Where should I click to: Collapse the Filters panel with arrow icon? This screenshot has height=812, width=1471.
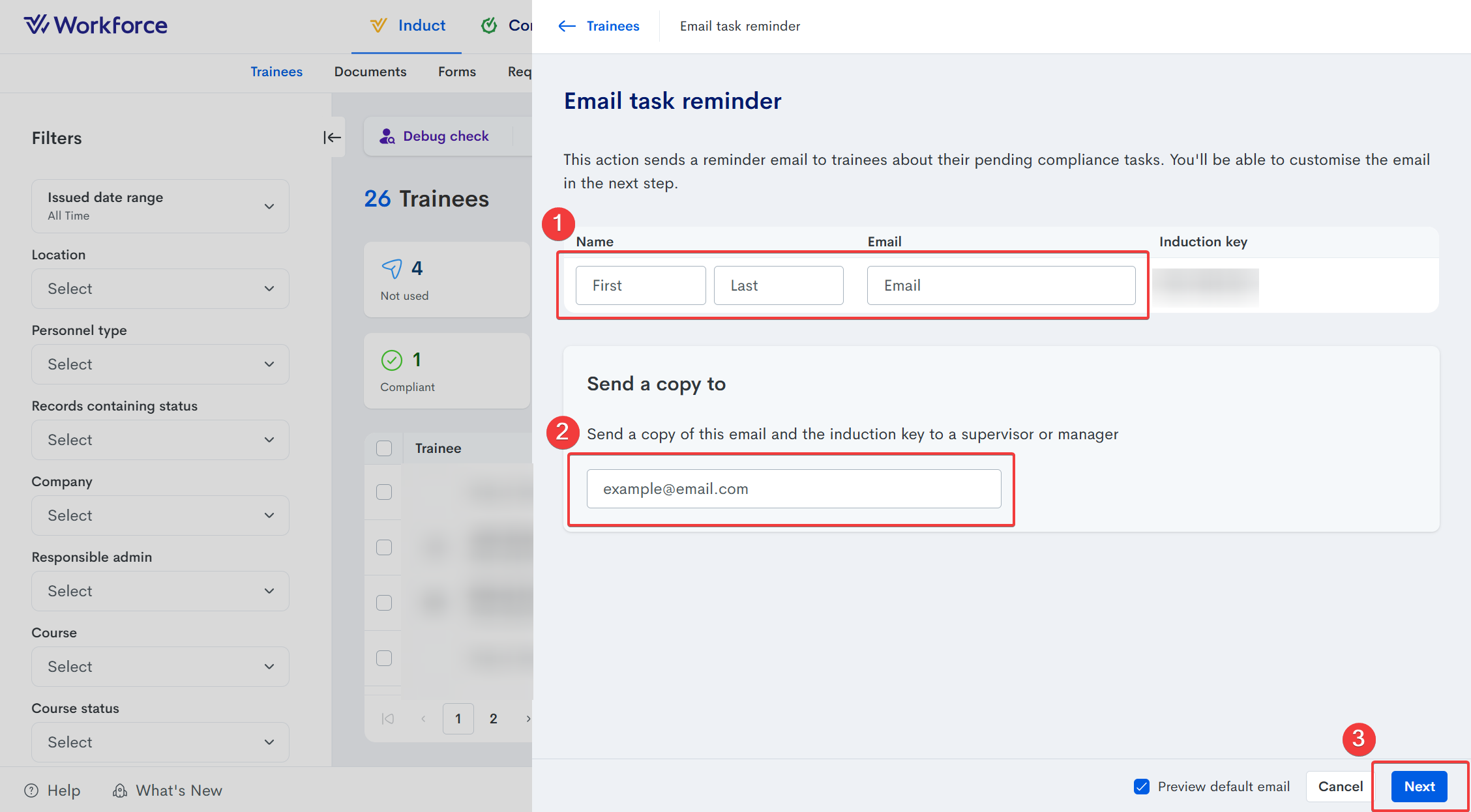(x=332, y=138)
